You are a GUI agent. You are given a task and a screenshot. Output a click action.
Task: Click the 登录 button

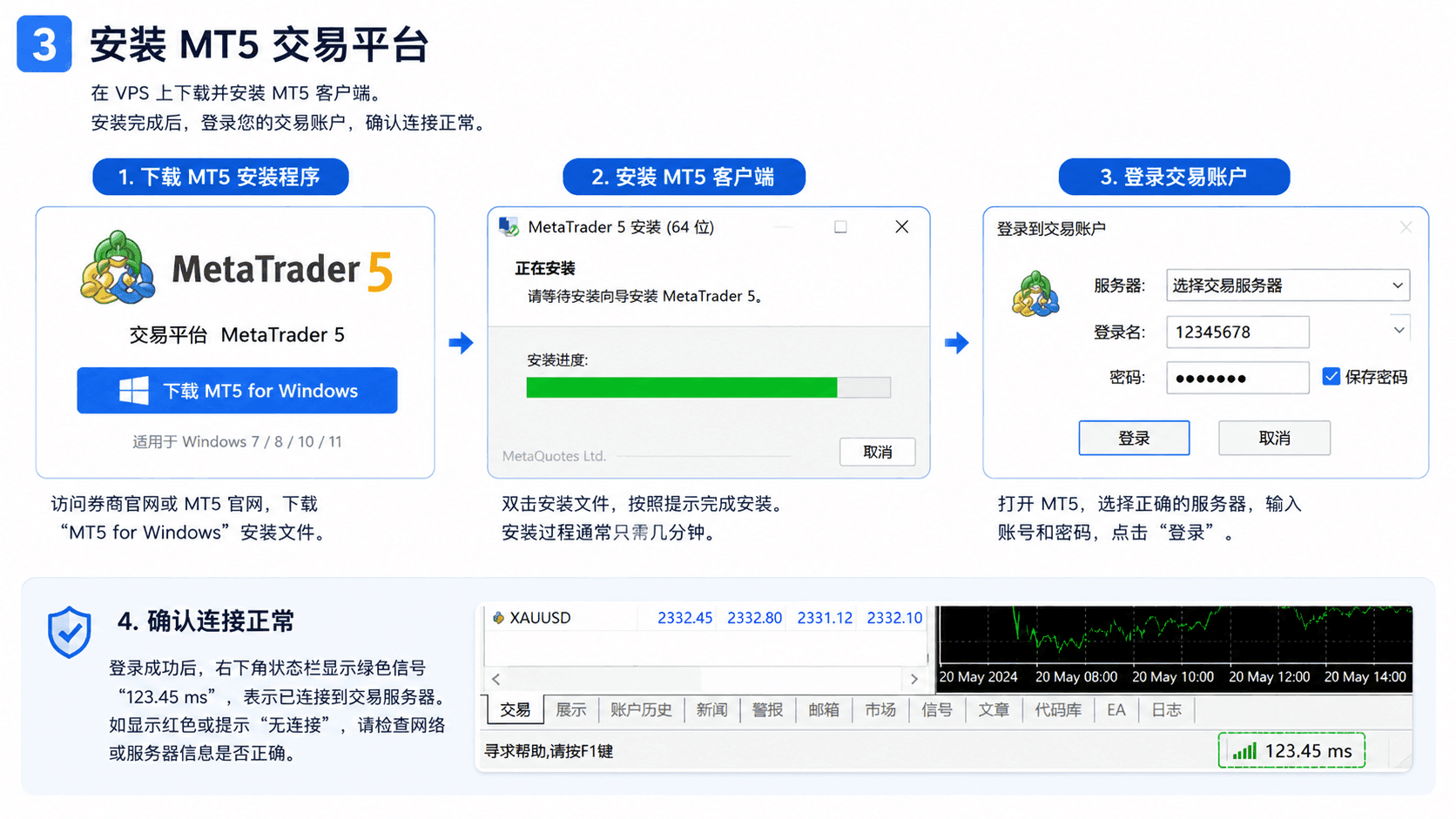coord(1134,438)
